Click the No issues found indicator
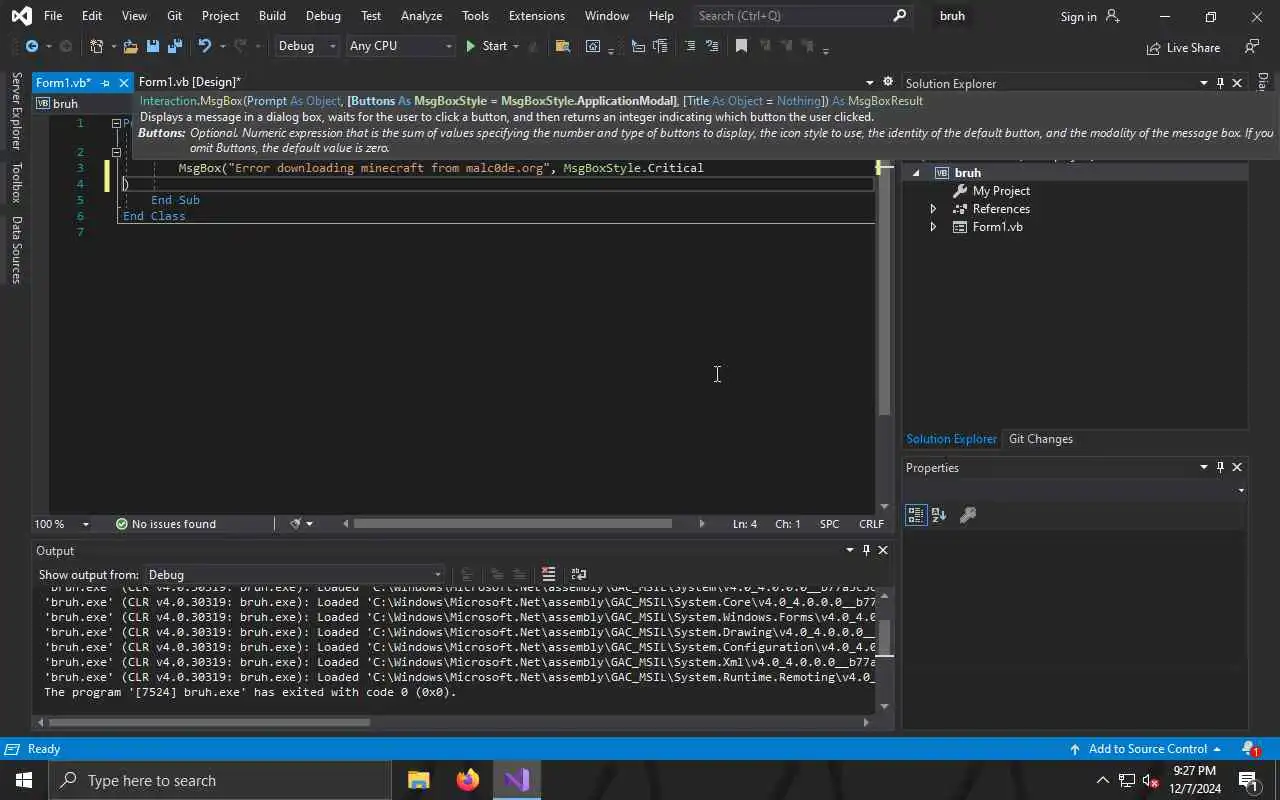 point(166,524)
